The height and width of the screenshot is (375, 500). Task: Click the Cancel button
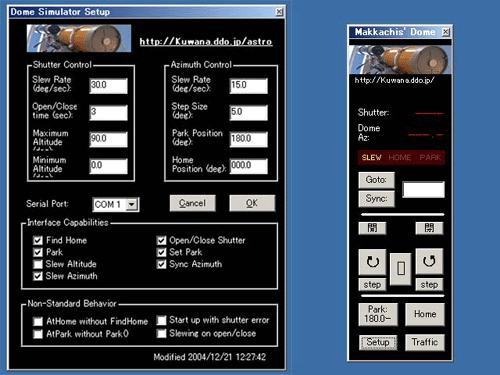(x=193, y=203)
